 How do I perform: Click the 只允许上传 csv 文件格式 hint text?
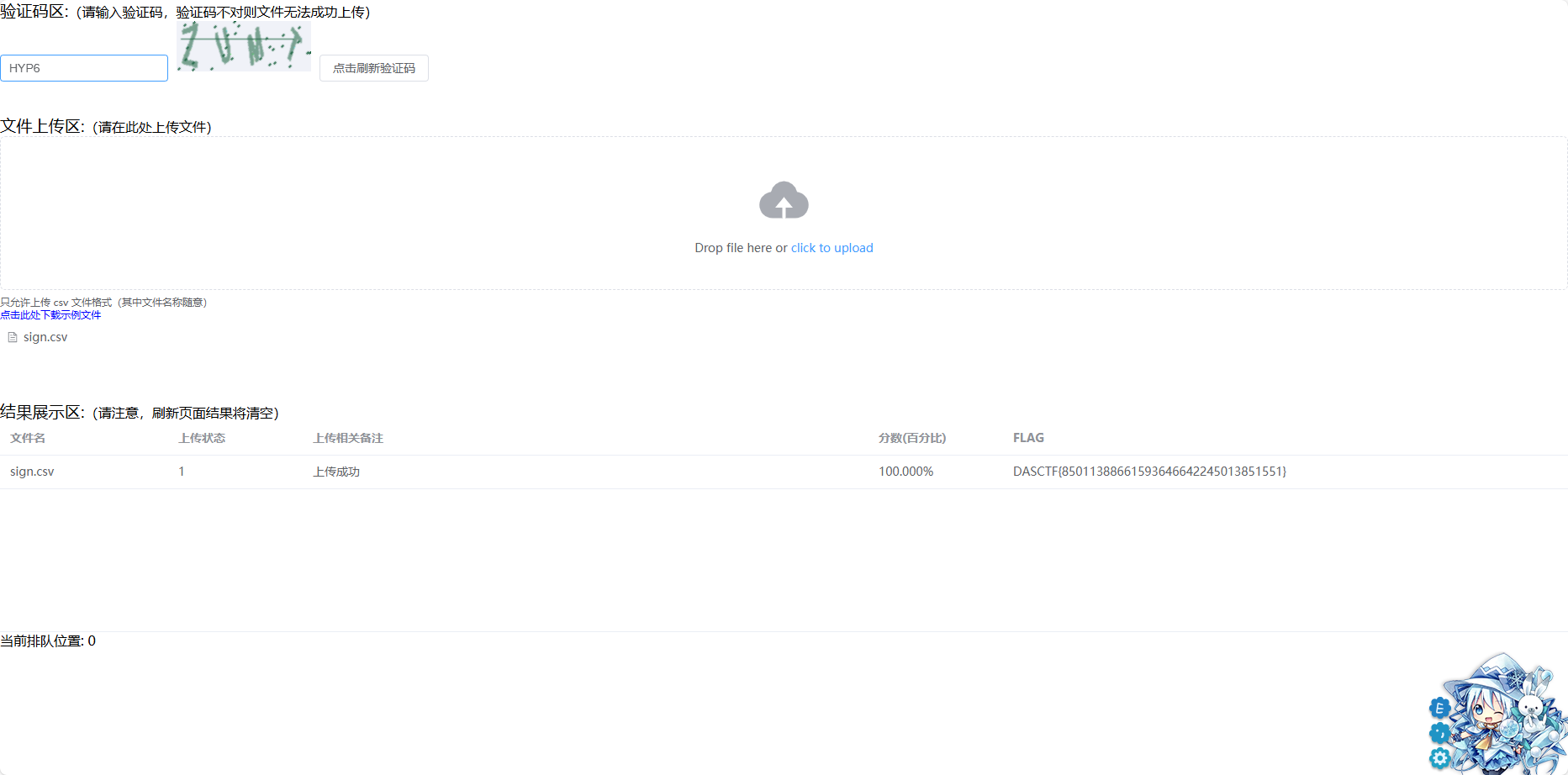click(103, 303)
